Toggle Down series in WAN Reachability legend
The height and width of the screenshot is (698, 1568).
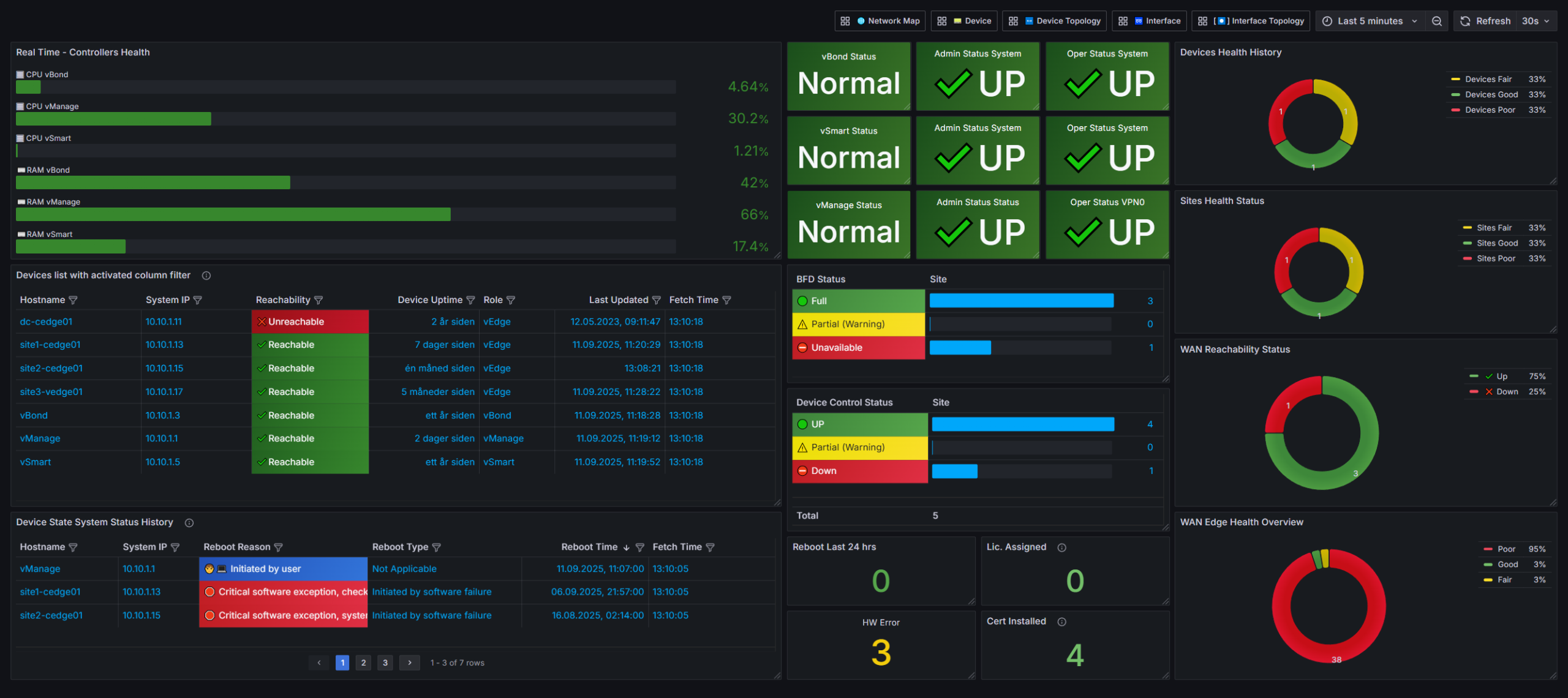point(1501,391)
